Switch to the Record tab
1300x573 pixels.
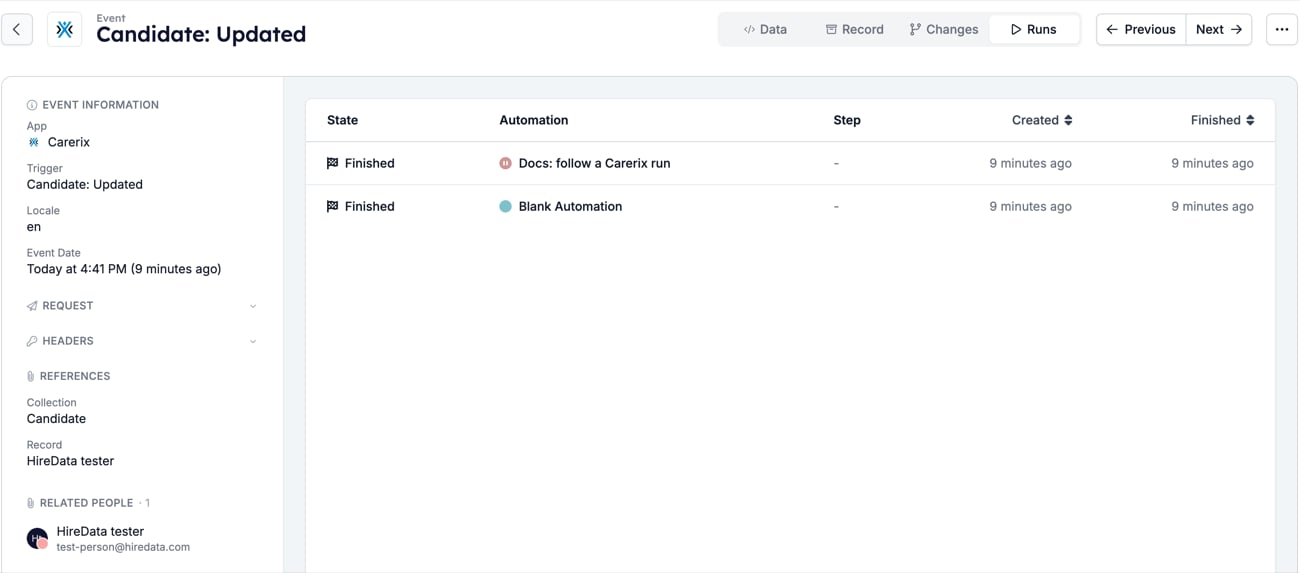854,29
